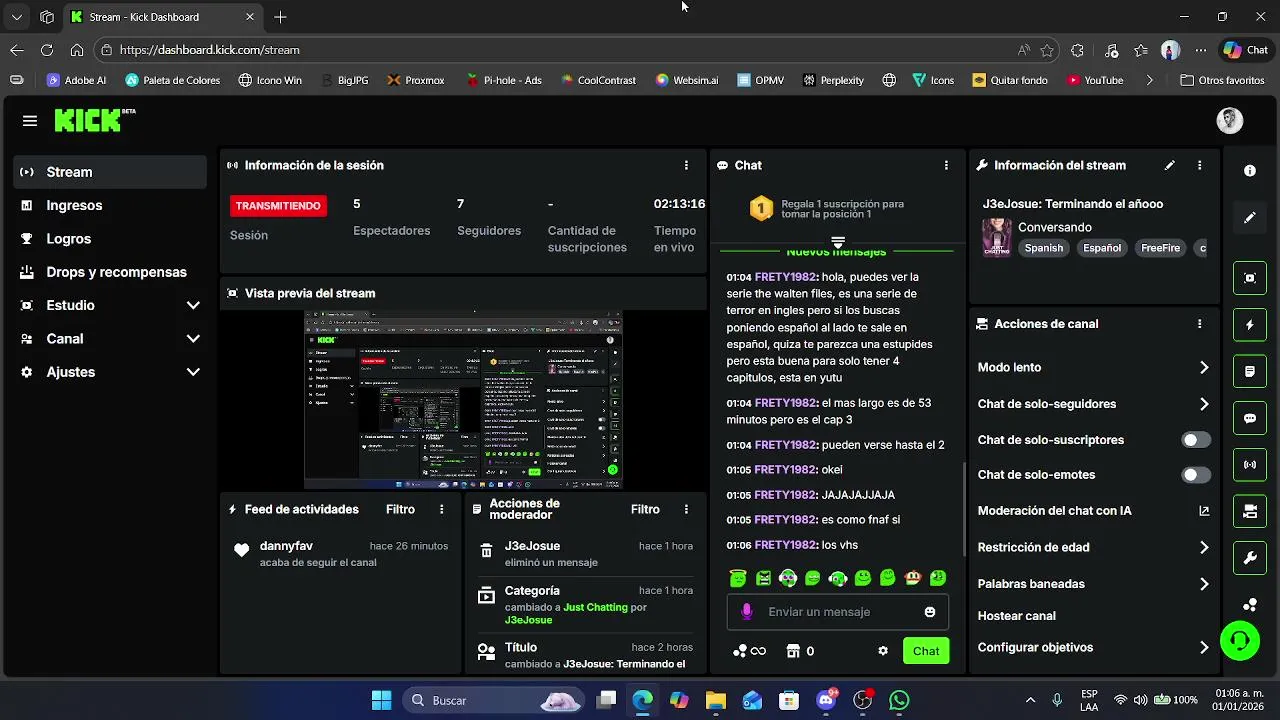Image resolution: width=1280 pixels, height=720 pixels.
Task: Open Filtro in Acciones de moderador
Action: [645, 509]
